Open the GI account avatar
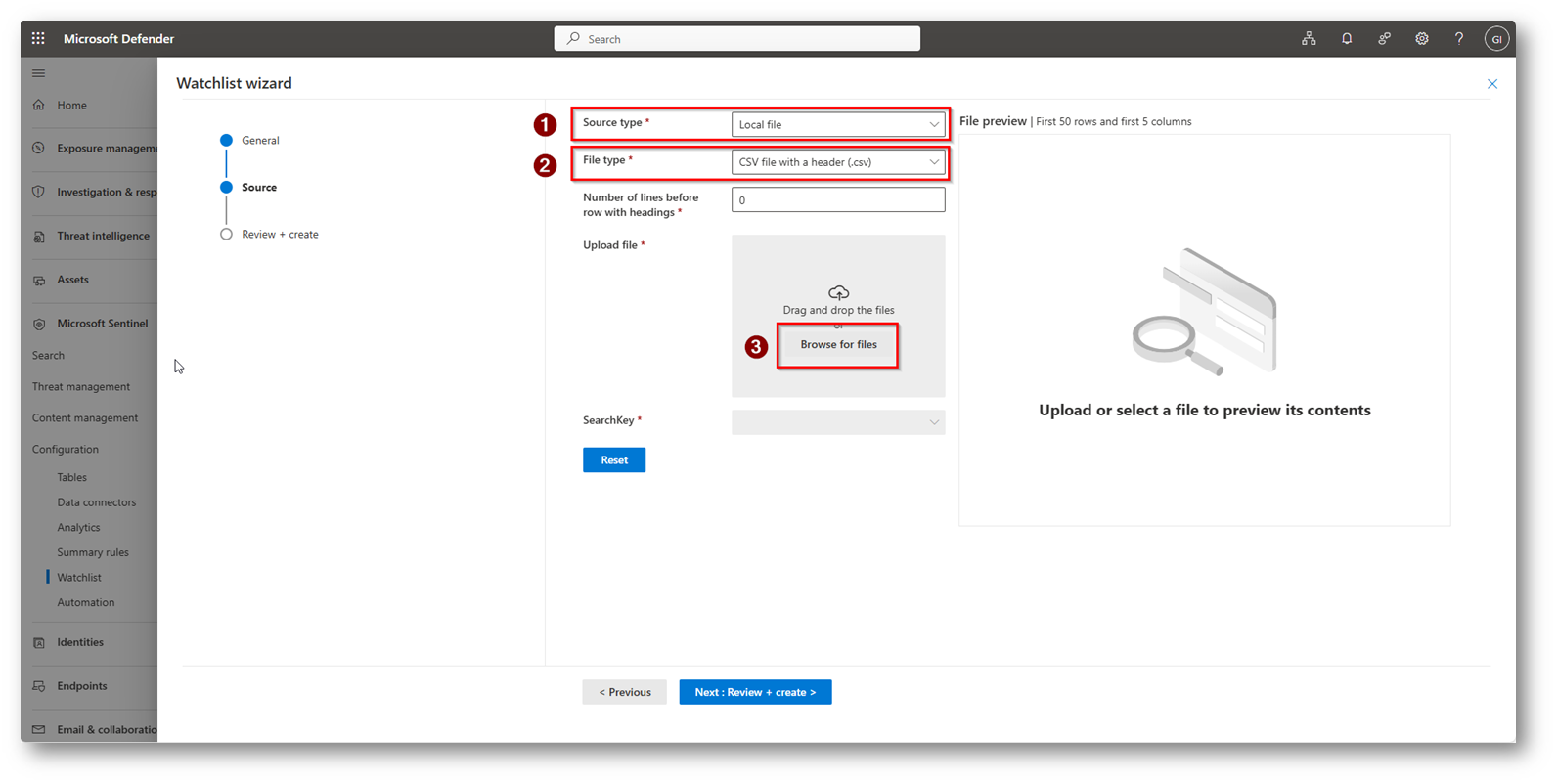 tap(1496, 39)
